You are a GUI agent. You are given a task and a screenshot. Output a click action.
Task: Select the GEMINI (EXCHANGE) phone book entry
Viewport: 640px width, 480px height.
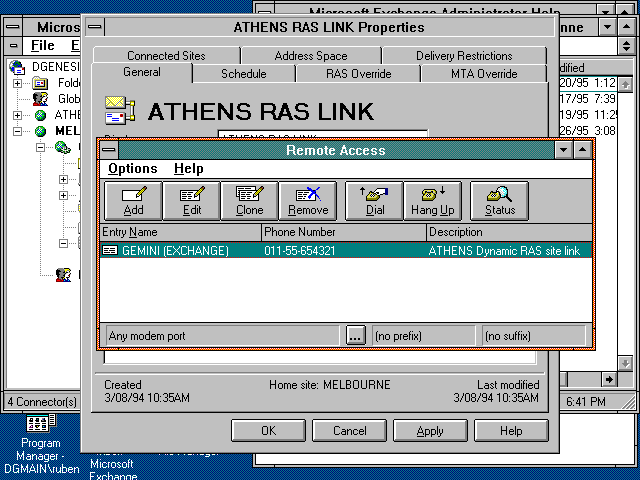click(346, 250)
